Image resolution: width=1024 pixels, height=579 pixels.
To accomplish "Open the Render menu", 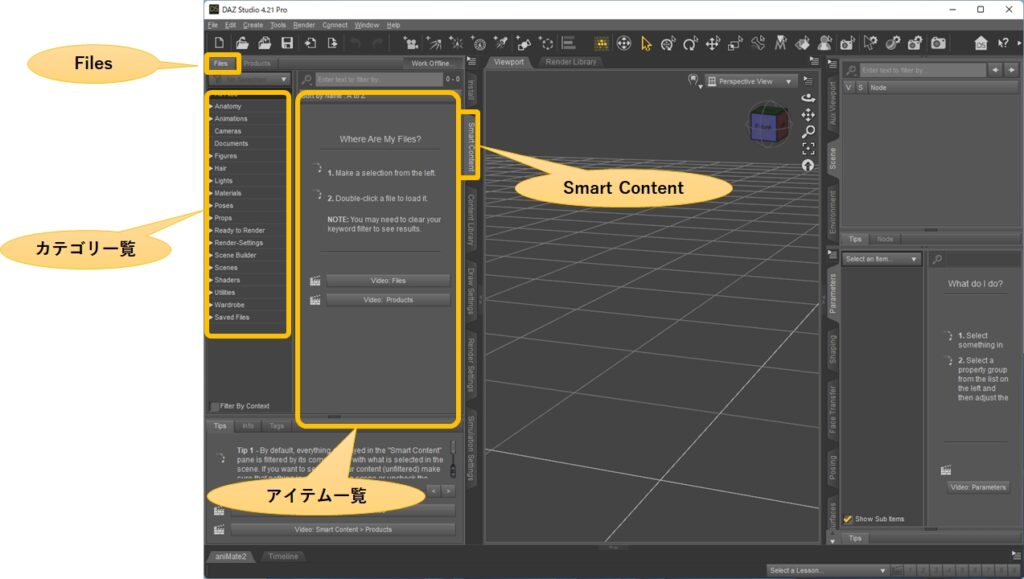I will coord(304,24).
